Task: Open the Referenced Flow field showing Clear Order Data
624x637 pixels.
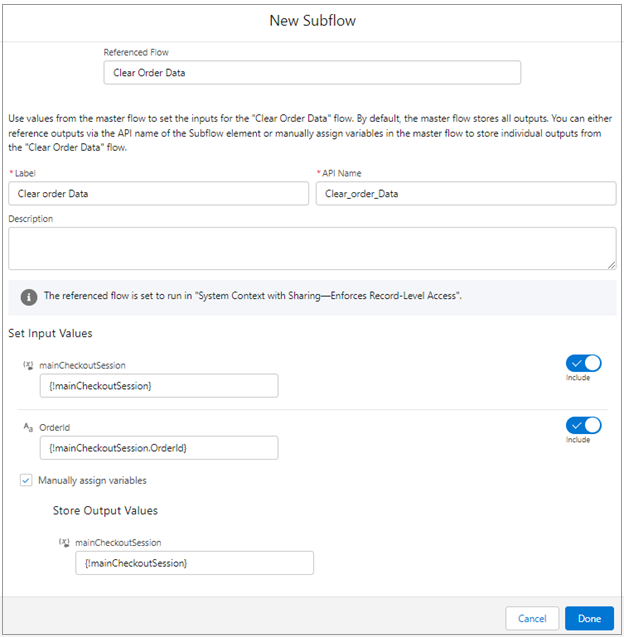Action: point(311,73)
